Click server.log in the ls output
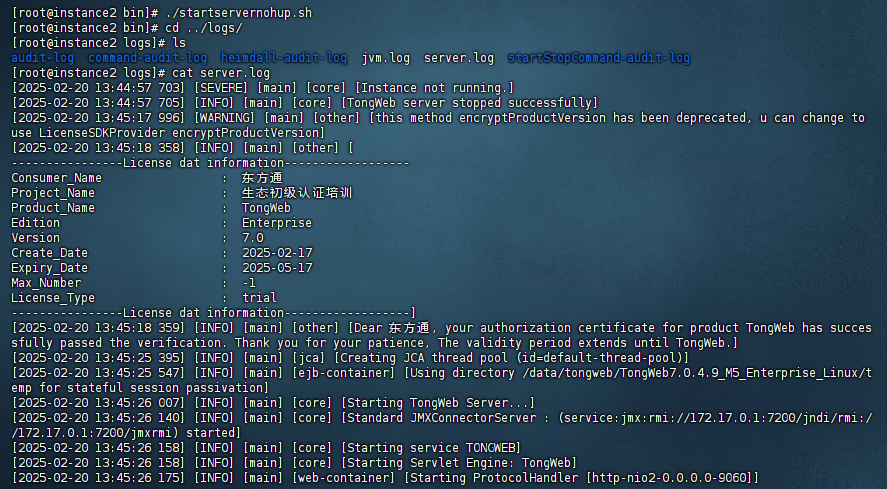Screen dimensions: 887x489 [x=459, y=58]
